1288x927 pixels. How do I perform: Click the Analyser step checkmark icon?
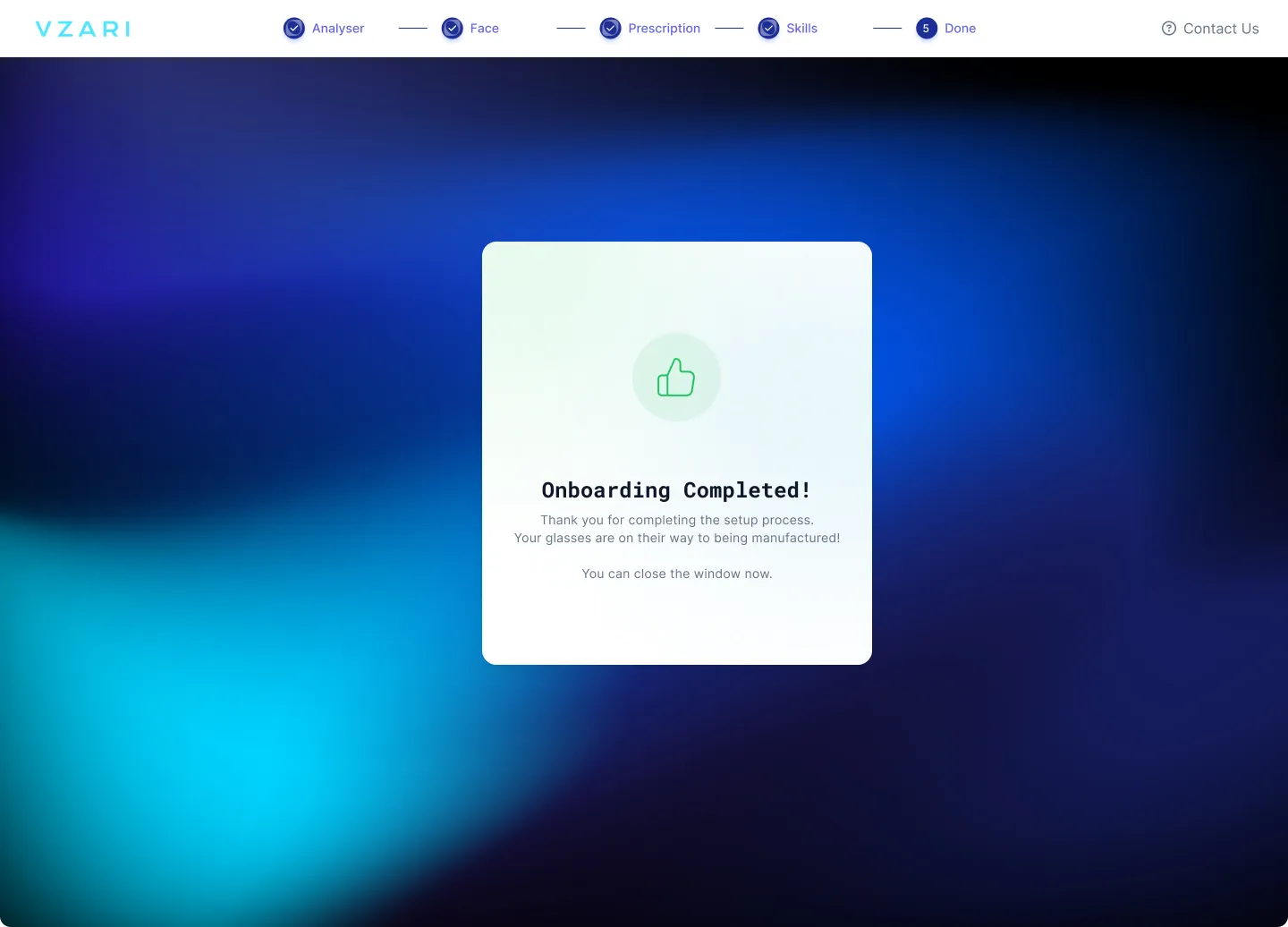pyautogui.click(x=294, y=29)
